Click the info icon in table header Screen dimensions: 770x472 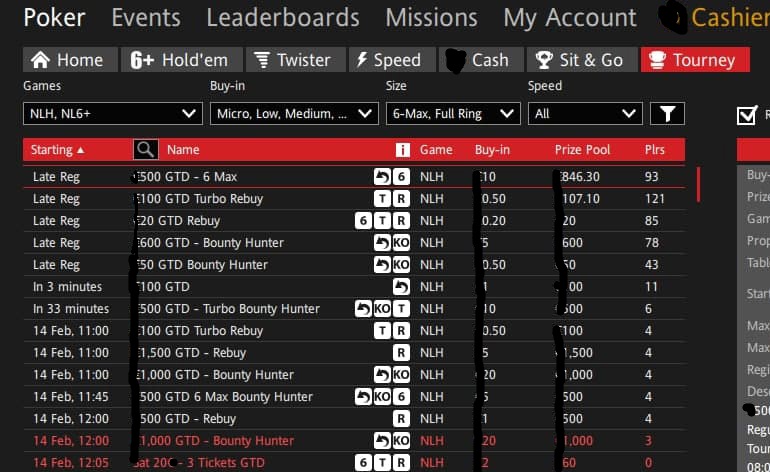(403, 150)
